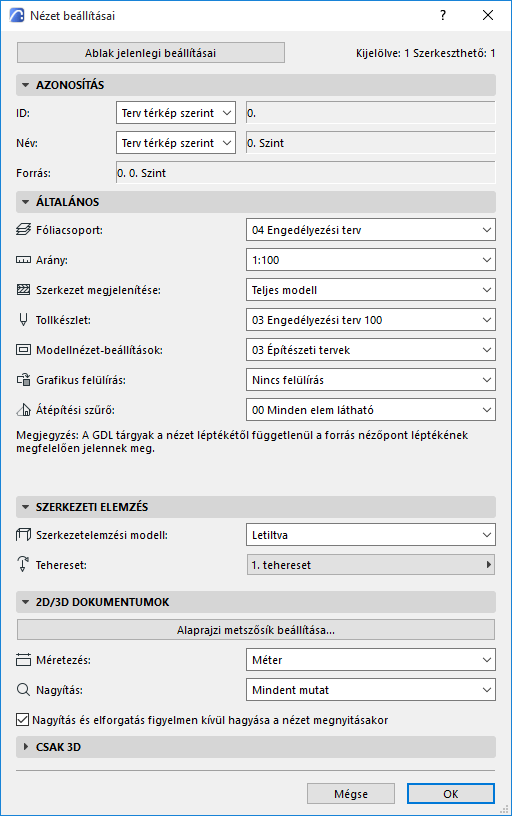The width and height of the screenshot is (512, 816).
Task: Click Ablak jelenlegi beállításai button
Action: pyautogui.click(x=151, y=53)
